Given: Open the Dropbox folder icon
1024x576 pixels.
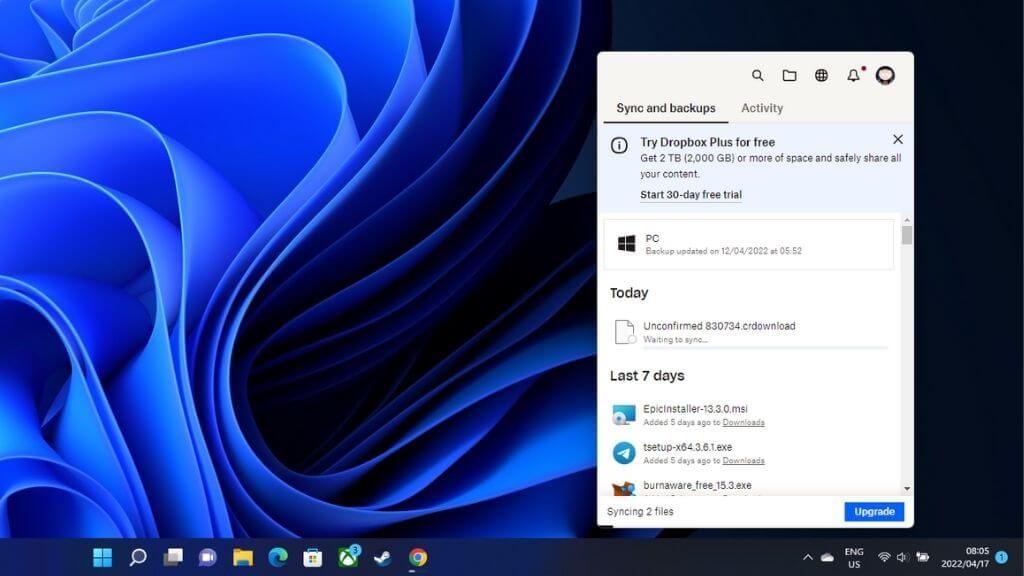Looking at the screenshot, I should pyautogui.click(x=790, y=75).
